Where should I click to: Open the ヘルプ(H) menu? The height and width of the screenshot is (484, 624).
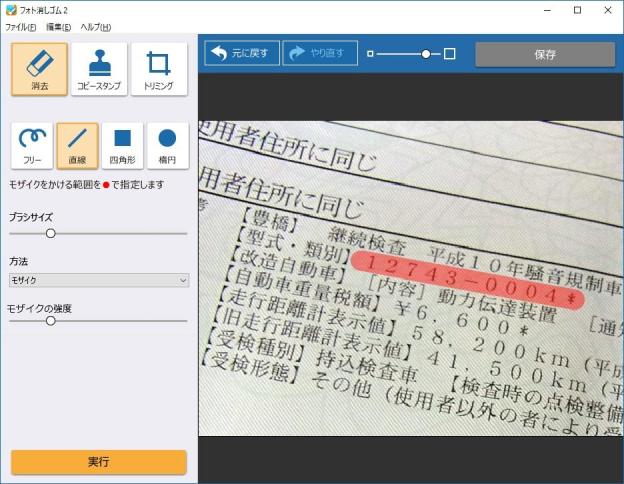(x=96, y=27)
